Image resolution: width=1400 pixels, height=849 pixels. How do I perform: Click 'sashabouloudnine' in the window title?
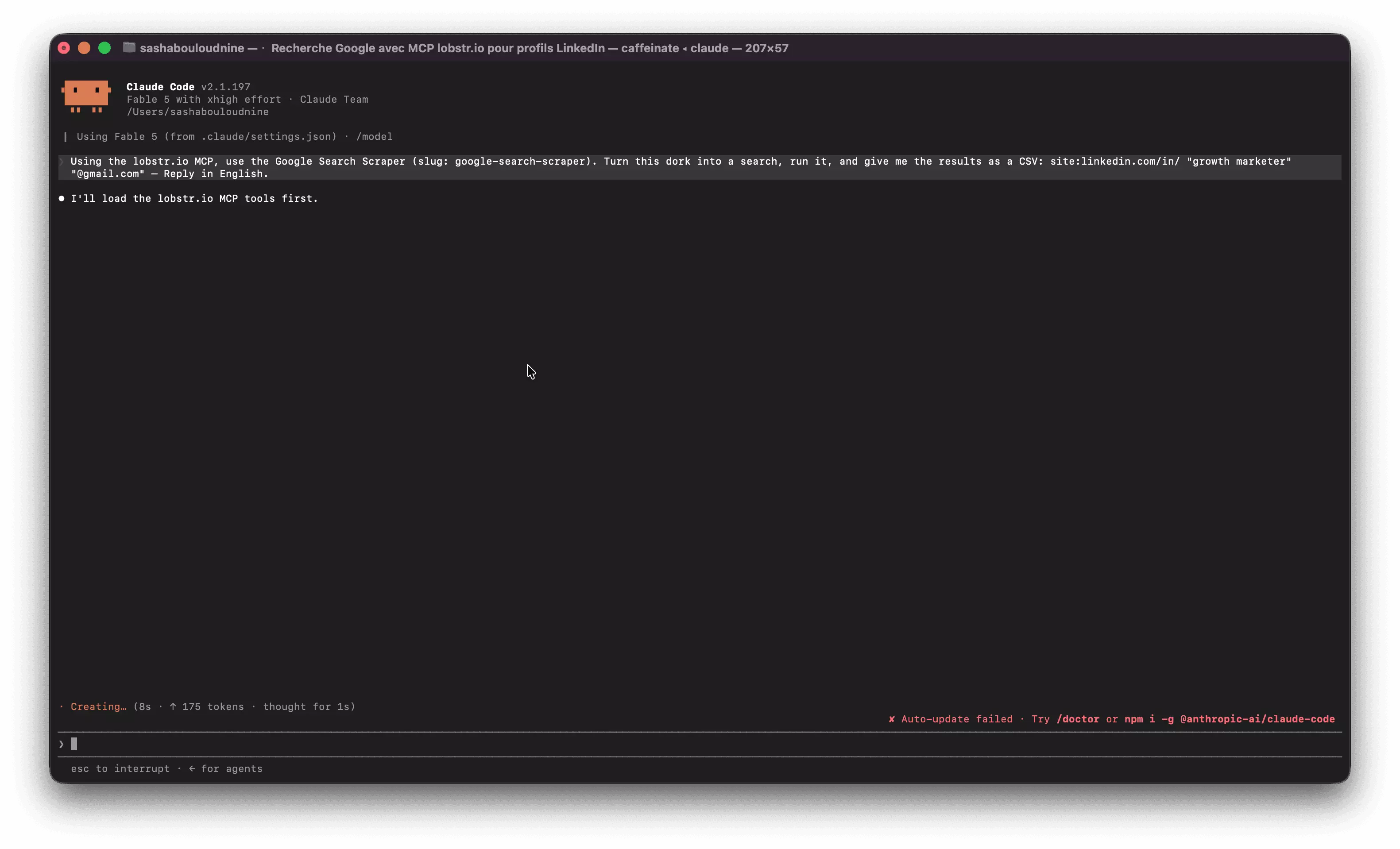tap(192, 48)
